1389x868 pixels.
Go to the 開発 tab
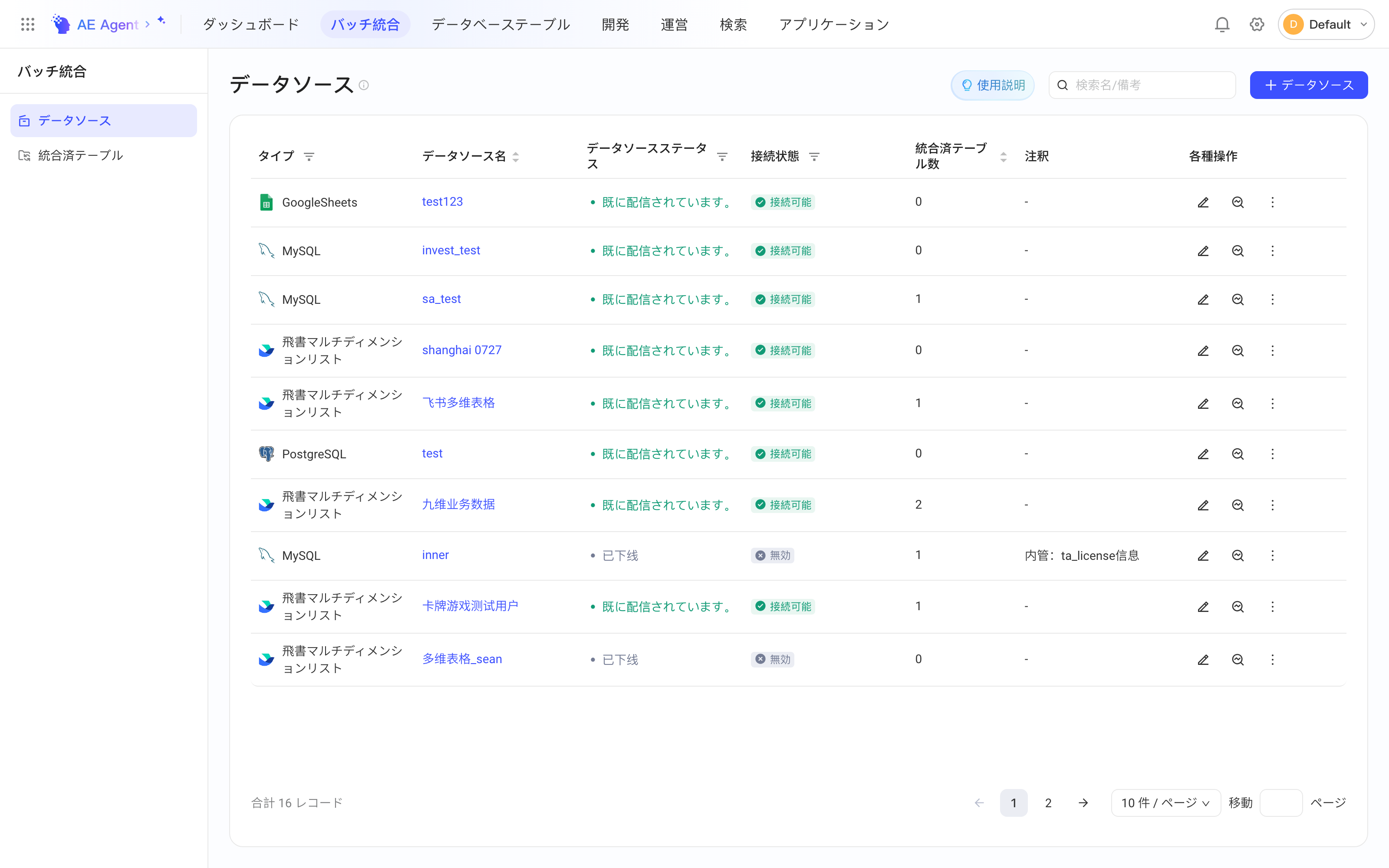616,24
